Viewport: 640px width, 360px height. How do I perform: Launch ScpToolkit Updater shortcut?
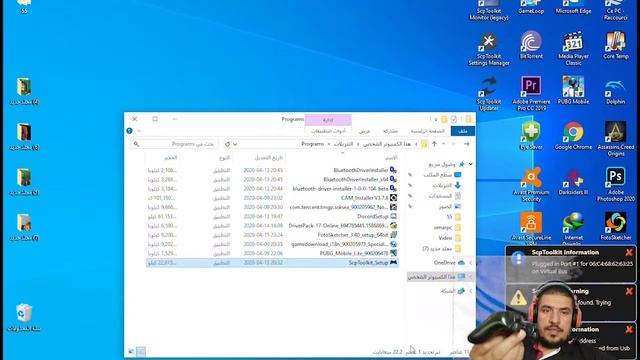point(489,93)
